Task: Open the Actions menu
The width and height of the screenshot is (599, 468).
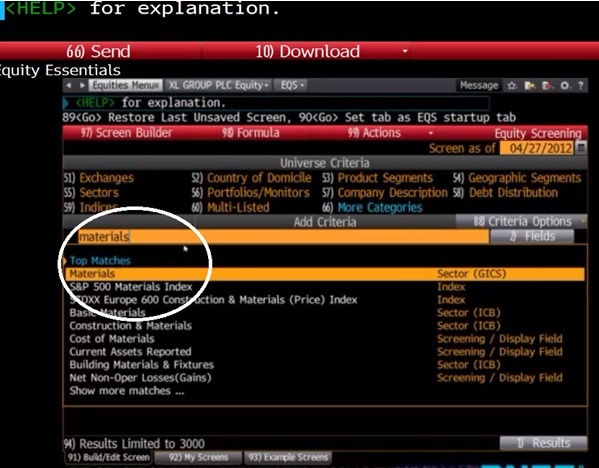Action: coord(374,133)
